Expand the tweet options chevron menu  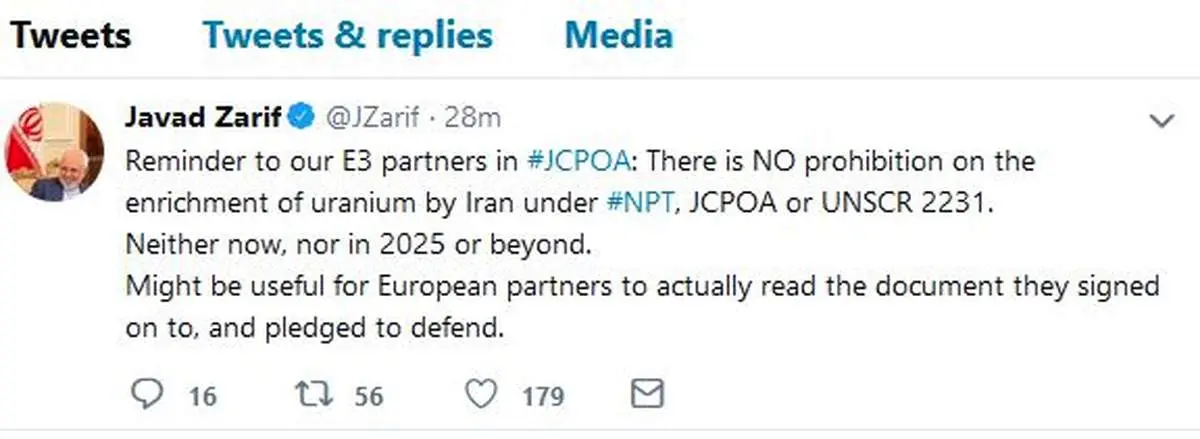click(x=1162, y=121)
